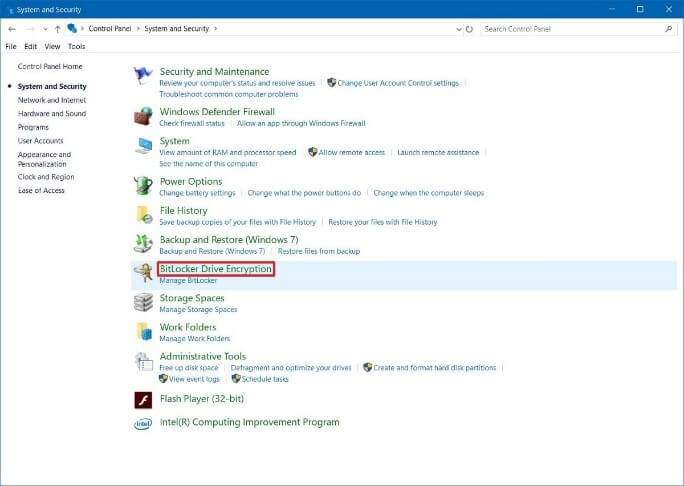Open the Tools menu
The image size is (684, 486).
point(76,46)
